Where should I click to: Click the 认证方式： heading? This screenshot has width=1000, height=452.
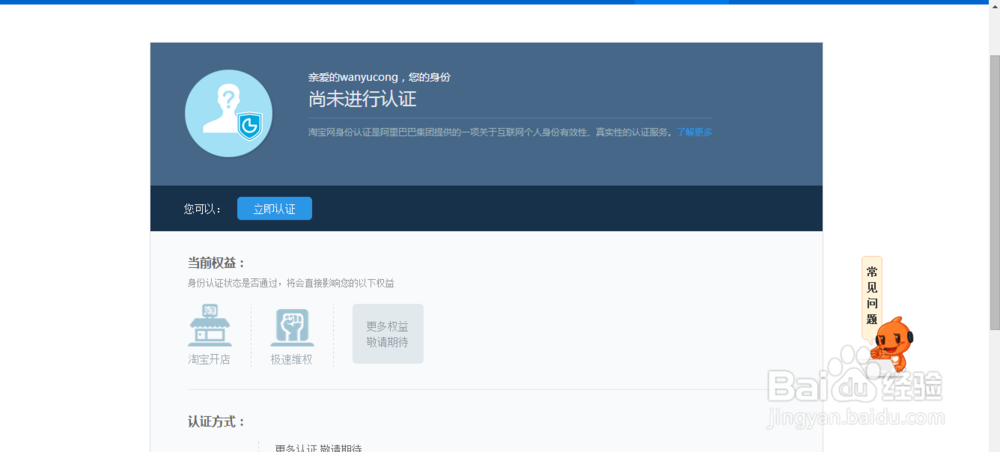tap(216, 422)
